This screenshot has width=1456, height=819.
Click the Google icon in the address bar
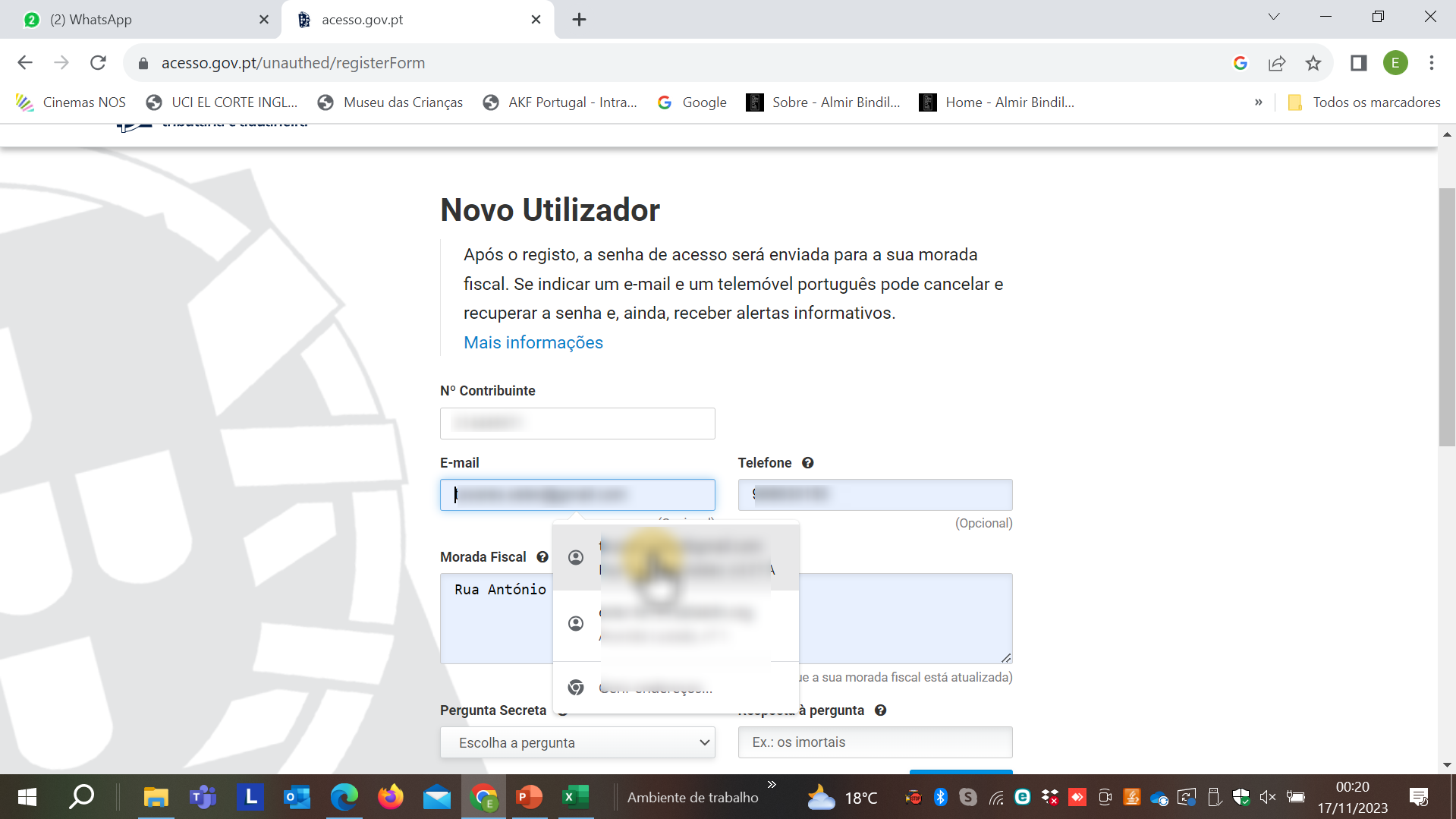[x=1241, y=63]
